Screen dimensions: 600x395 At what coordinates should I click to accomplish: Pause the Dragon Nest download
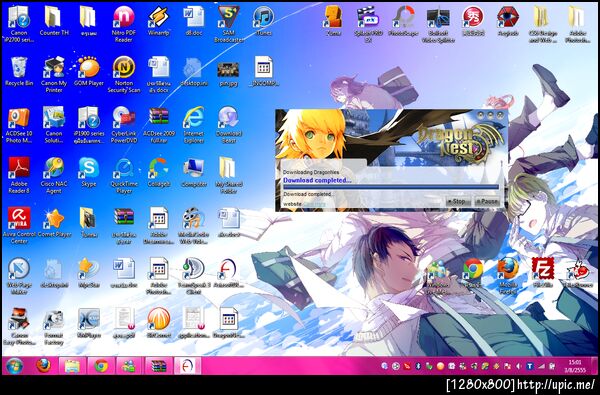coord(487,201)
